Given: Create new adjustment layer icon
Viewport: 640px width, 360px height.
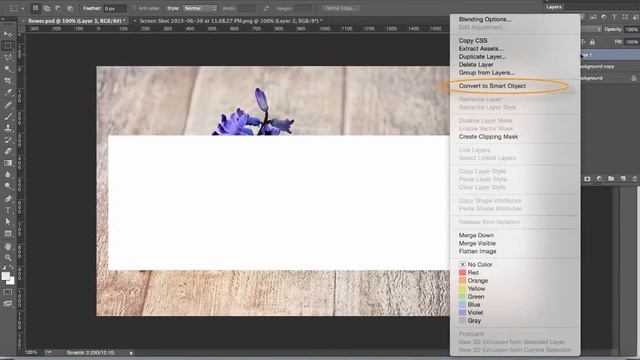Looking at the screenshot, I should (599, 179).
